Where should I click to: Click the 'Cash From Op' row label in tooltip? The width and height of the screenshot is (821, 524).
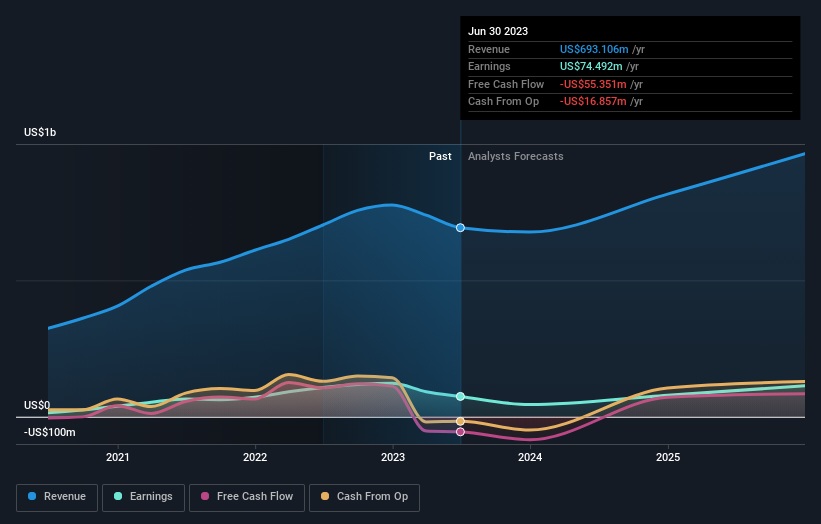503,102
